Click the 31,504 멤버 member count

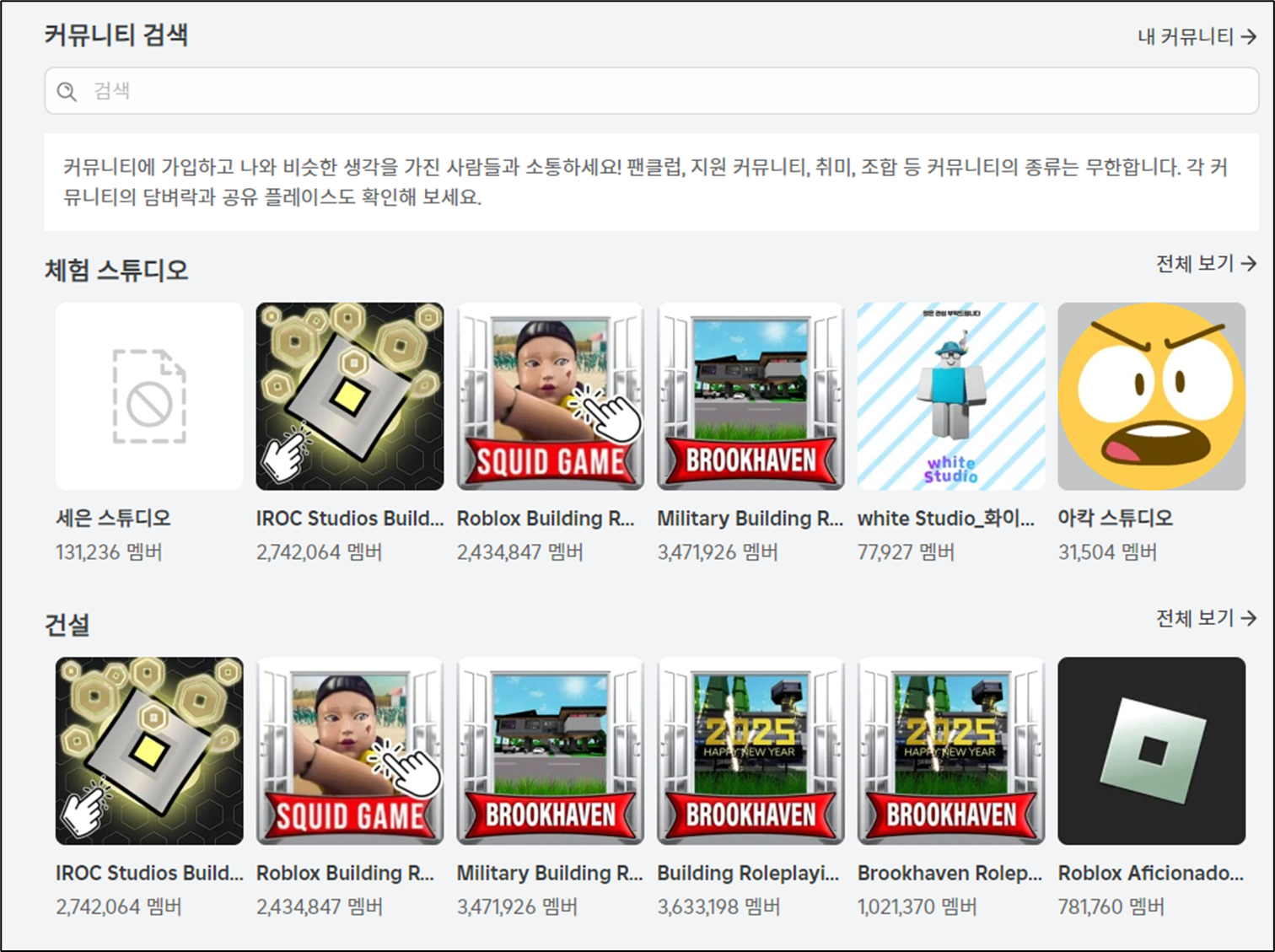pos(1108,552)
